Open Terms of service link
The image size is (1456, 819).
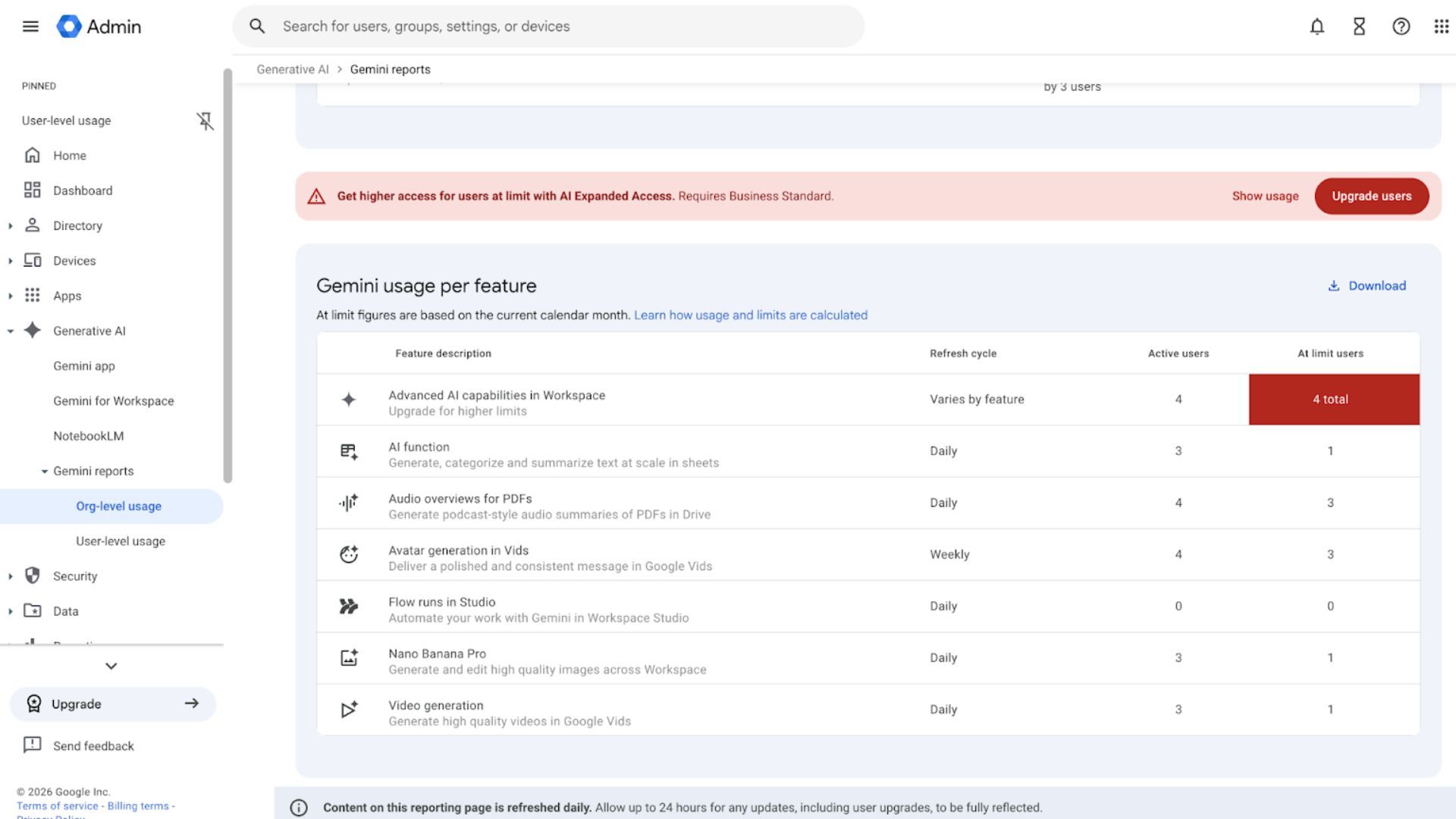click(x=58, y=806)
